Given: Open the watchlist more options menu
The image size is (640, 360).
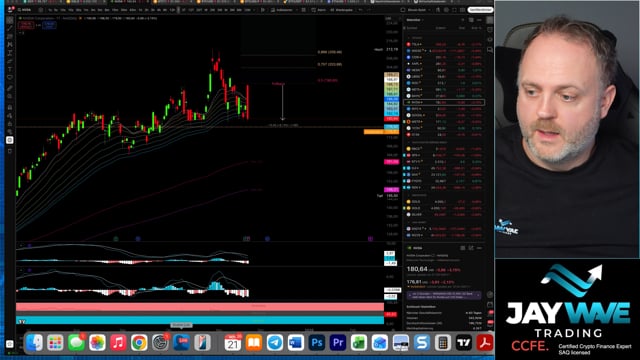Looking at the screenshot, I should [479, 20].
